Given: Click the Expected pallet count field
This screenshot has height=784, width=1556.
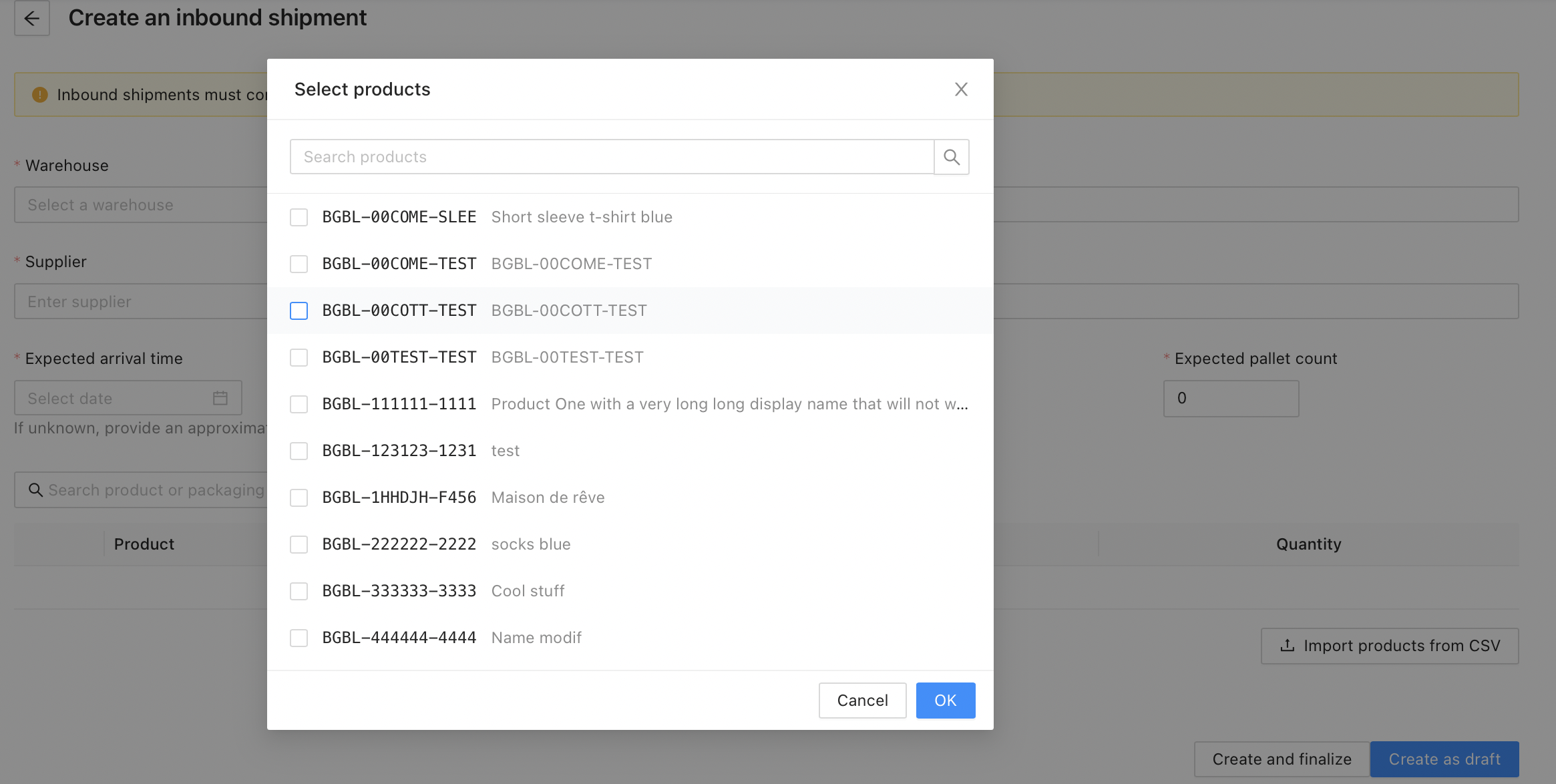Looking at the screenshot, I should click(1230, 399).
